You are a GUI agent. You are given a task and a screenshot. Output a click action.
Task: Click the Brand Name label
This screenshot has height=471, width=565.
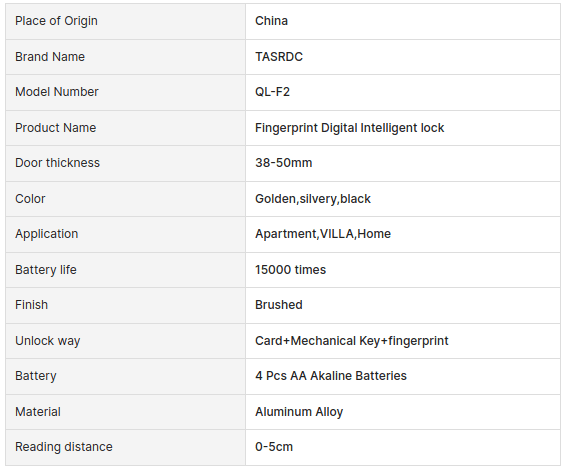50,57
